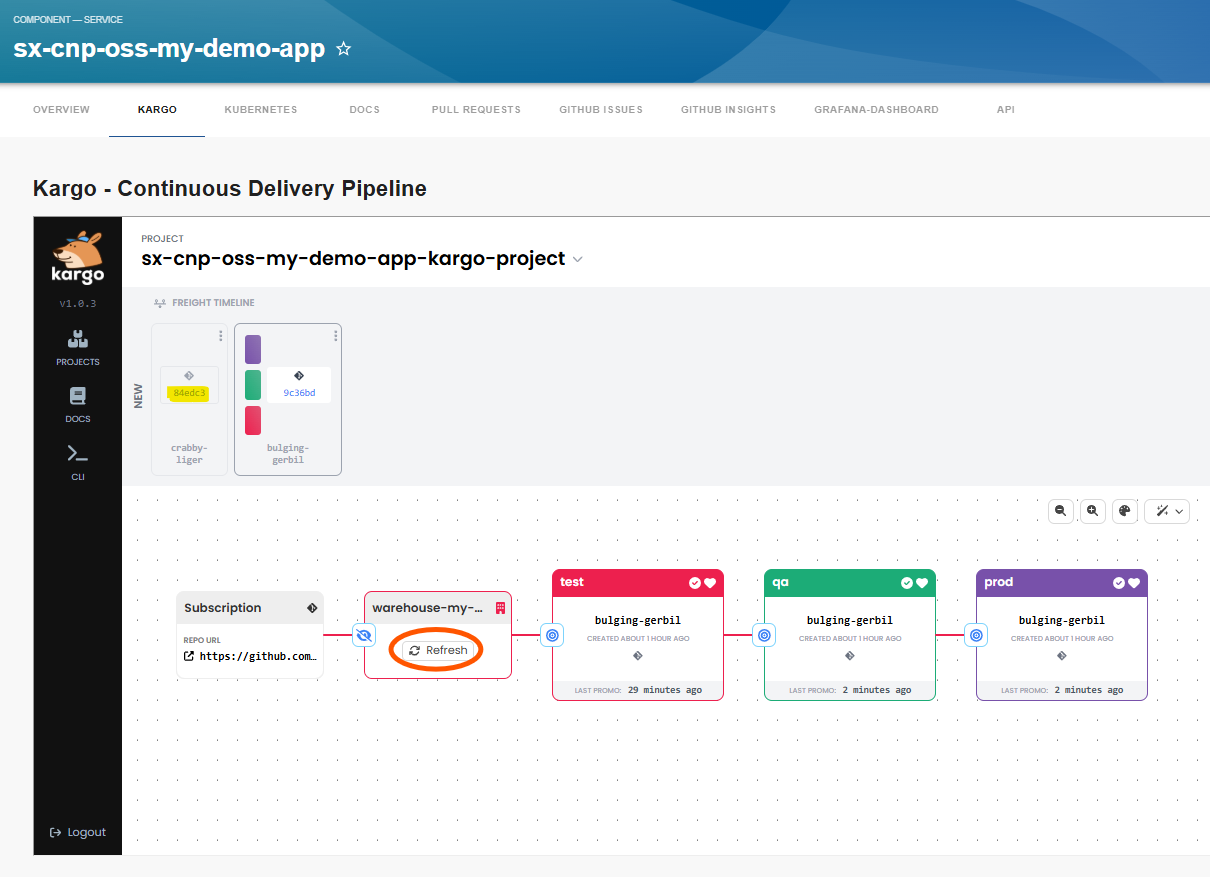Click the heart health icon on prod stage
This screenshot has width=1210, height=877.
click(1134, 583)
